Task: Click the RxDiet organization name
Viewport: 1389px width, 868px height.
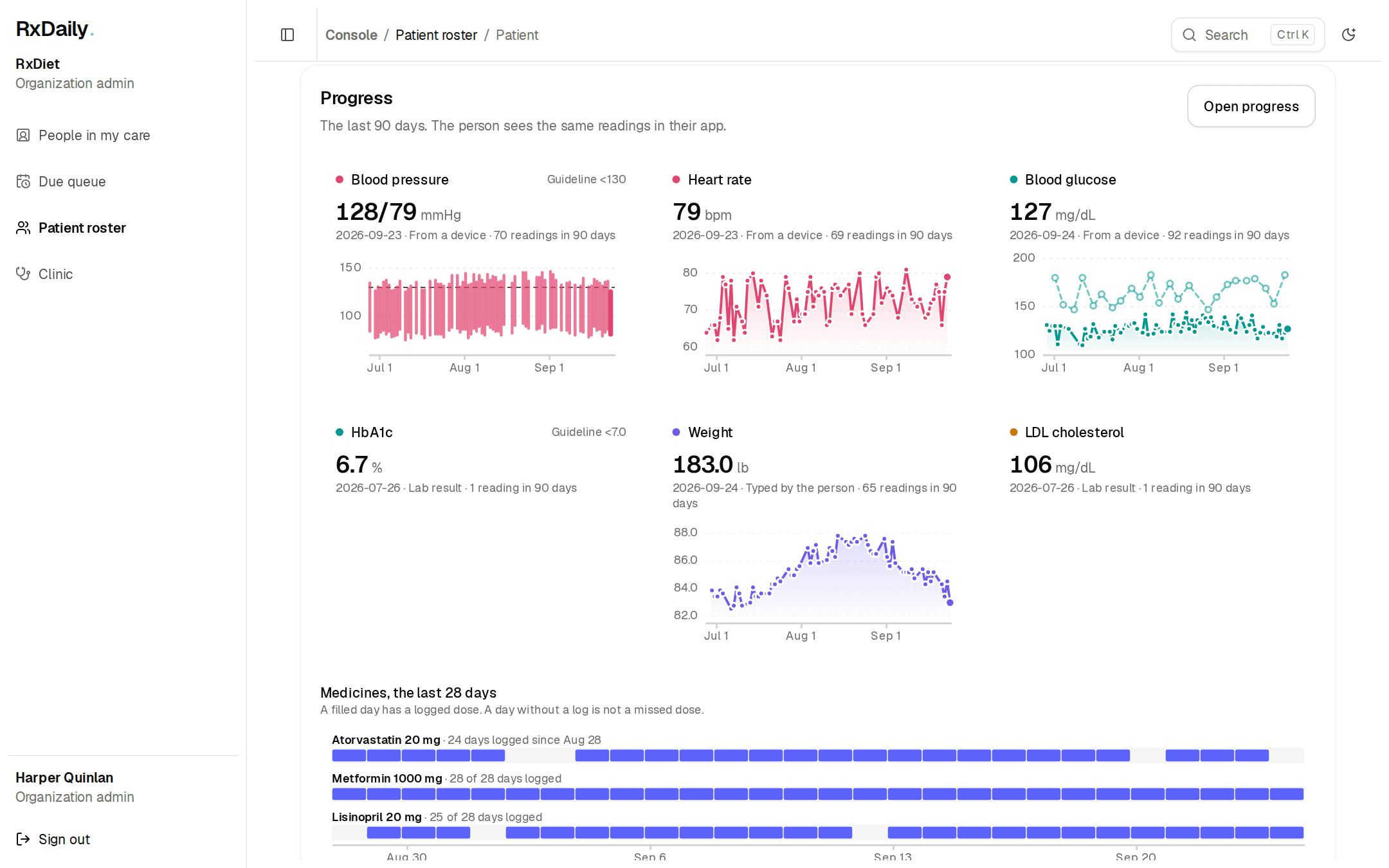Action: (x=37, y=64)
